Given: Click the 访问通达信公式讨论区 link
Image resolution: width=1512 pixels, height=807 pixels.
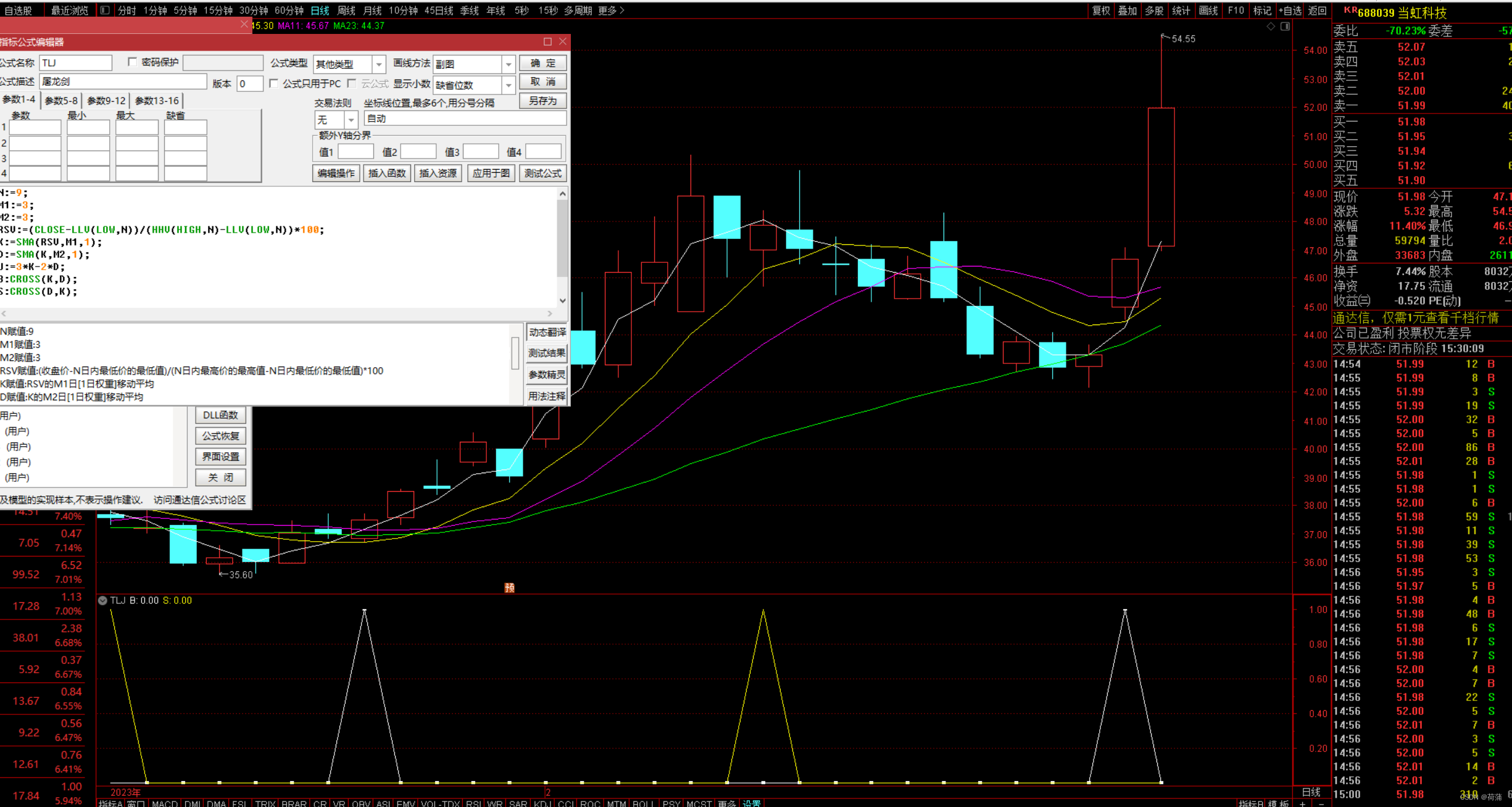Looking at the screenshot, I should pos(200,500).
